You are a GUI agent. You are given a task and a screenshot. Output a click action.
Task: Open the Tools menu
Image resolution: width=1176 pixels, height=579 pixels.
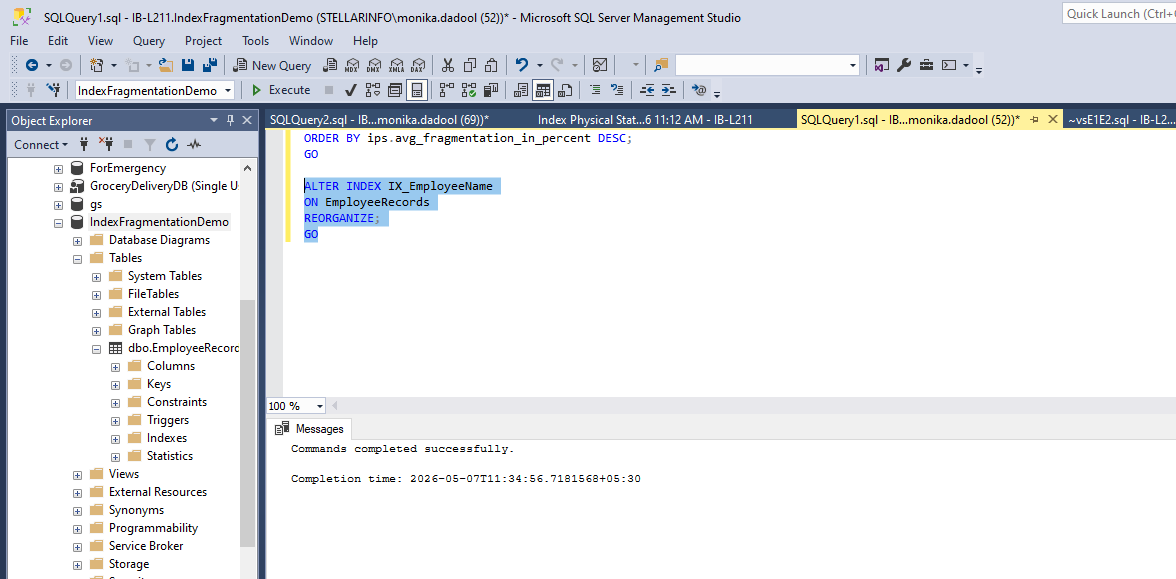256,40
